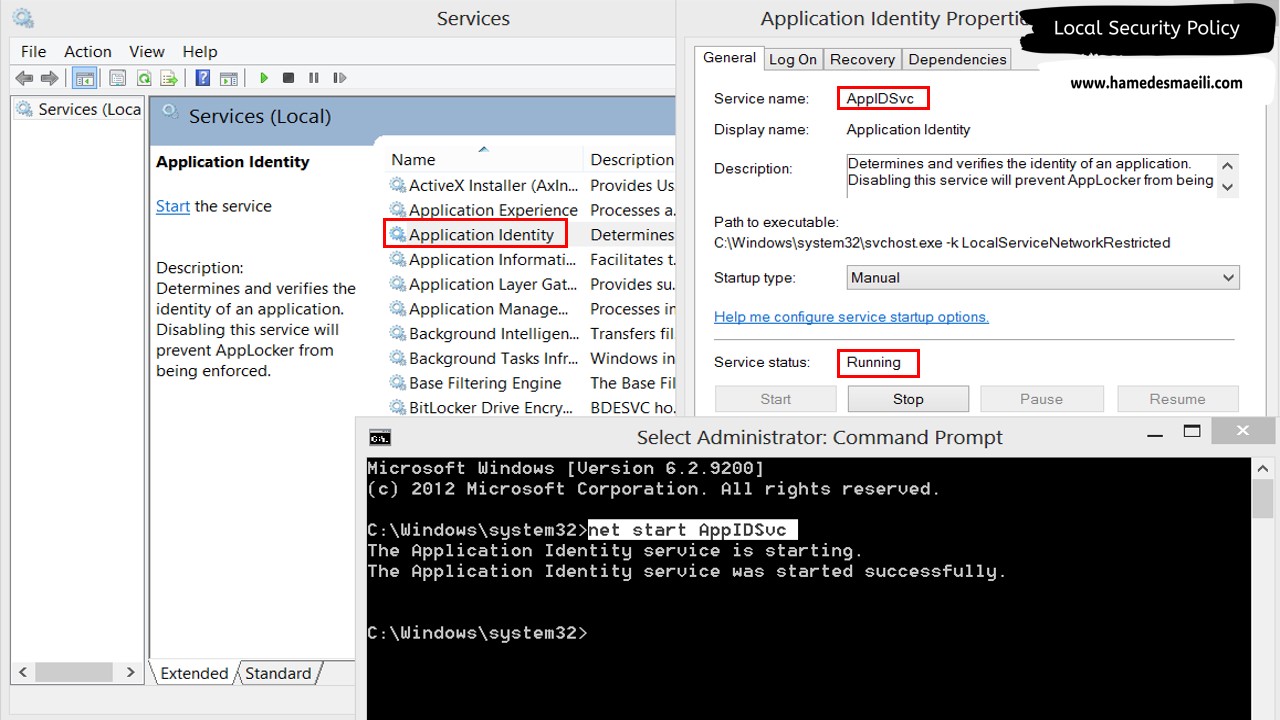Click the Services window title gear icon
This screenshot has width=1280, height=720.
click(x=23, y=18)
